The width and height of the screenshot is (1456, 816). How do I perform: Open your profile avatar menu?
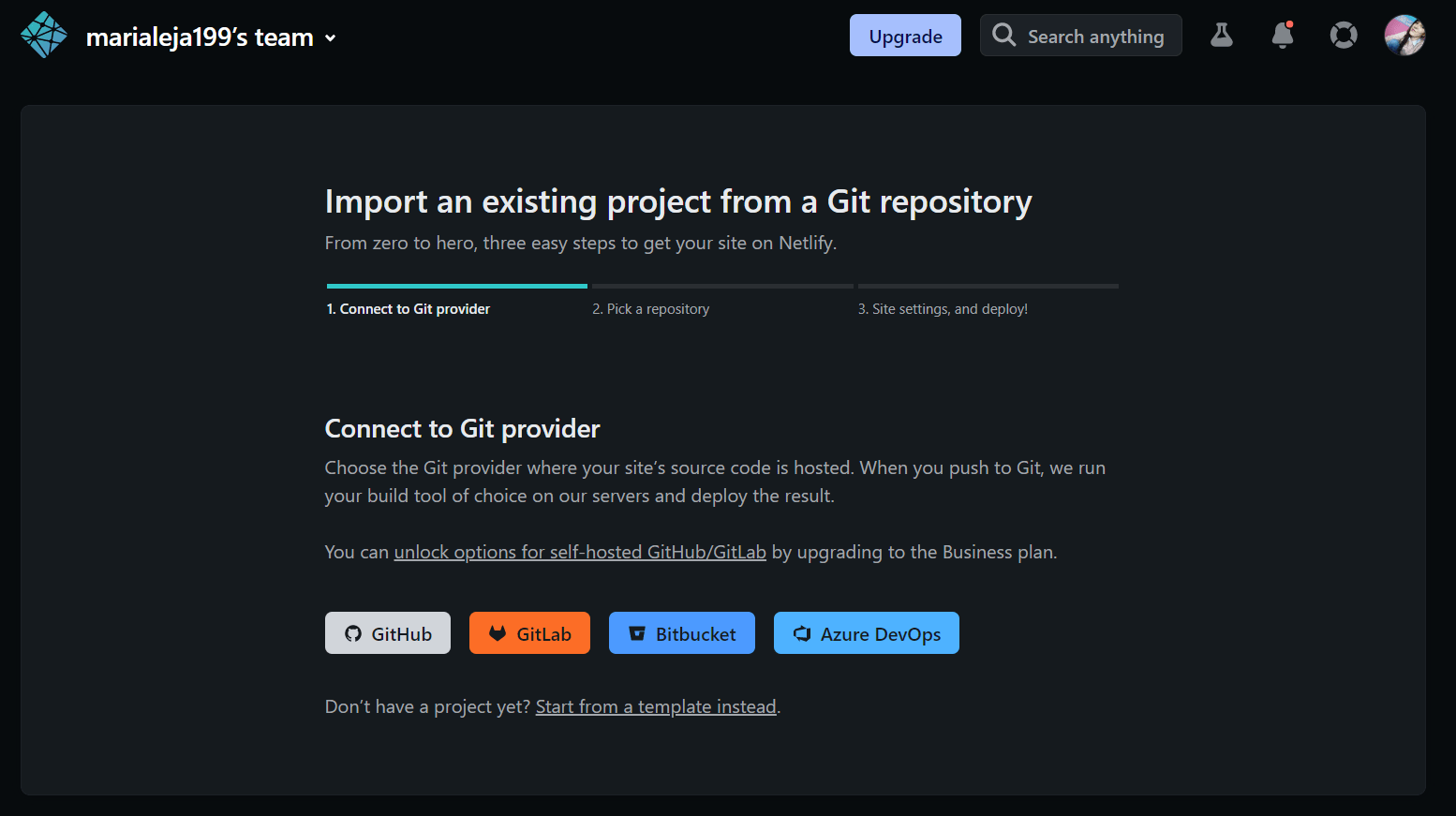point(1404,35)
